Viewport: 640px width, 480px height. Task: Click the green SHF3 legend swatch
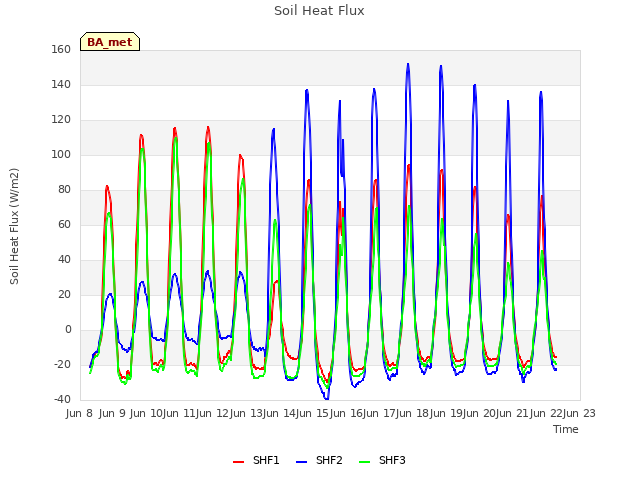point(364,462)
